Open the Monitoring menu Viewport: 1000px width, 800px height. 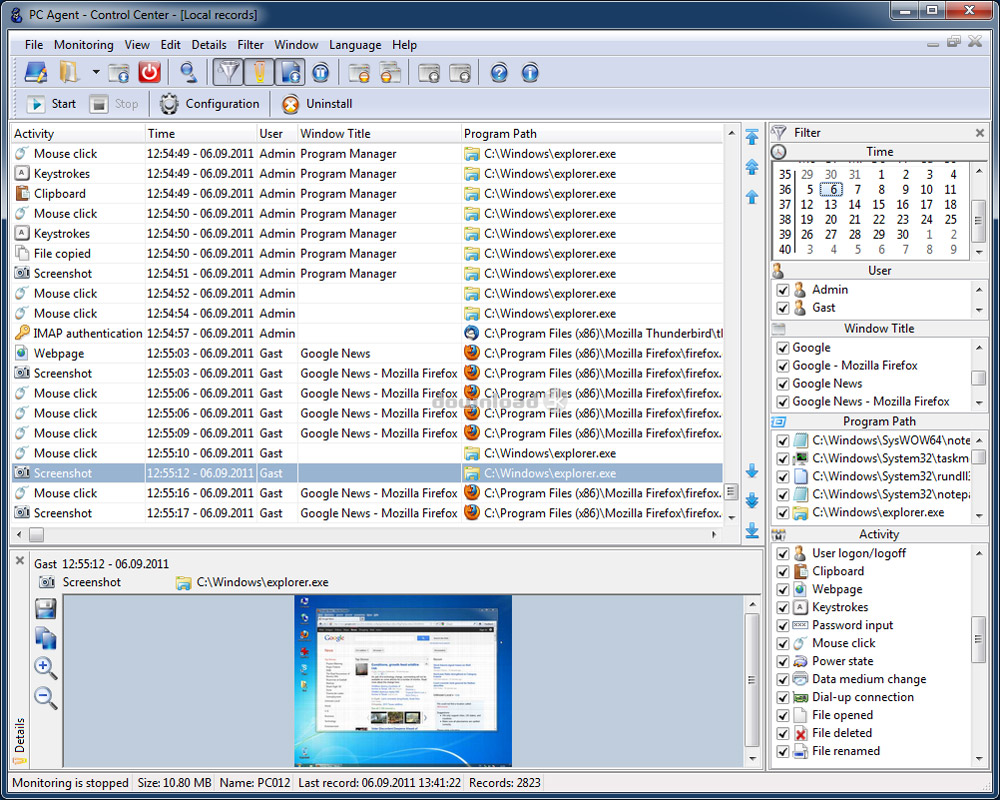tap(84, 45)
